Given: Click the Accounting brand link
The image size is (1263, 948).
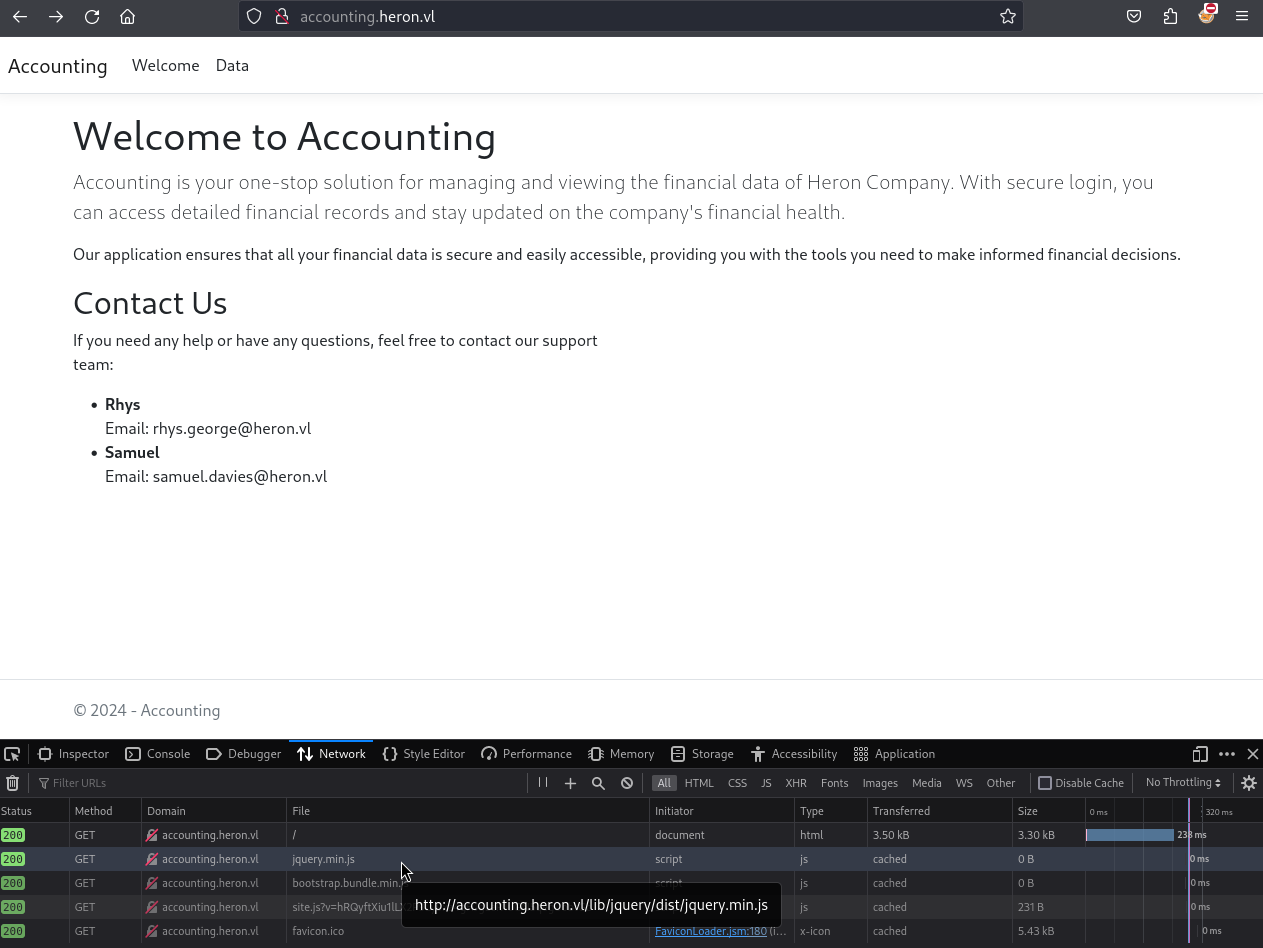Looking at the screenshot, I should 58,66.
